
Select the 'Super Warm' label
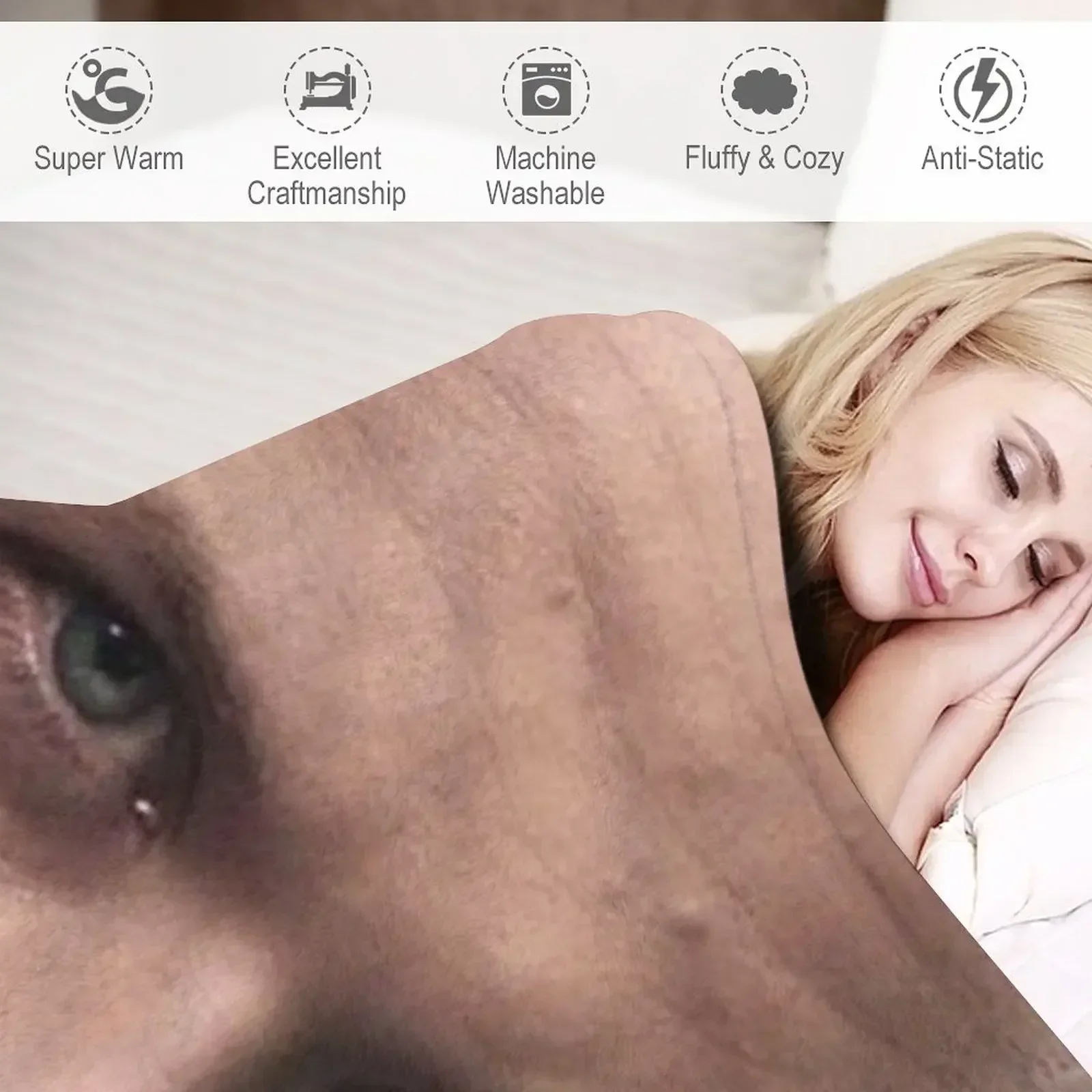(109, 159)
